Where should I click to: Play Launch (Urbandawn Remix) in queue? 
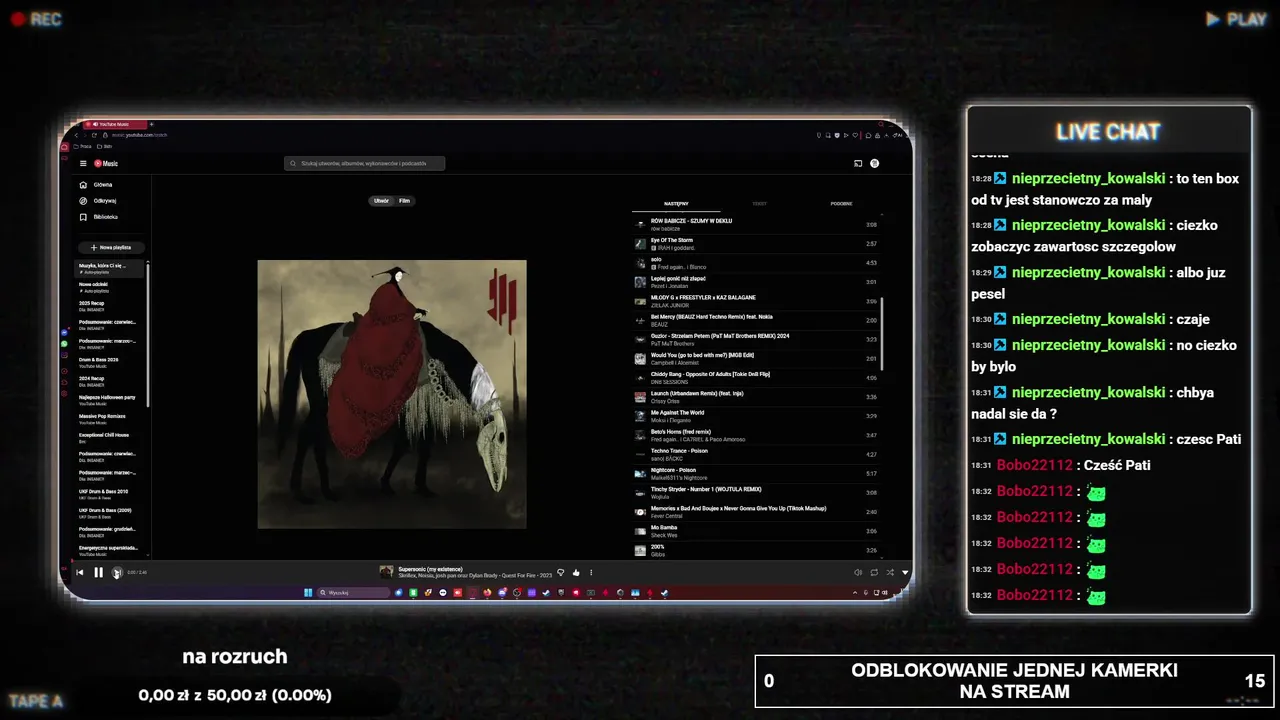[757, 397]
